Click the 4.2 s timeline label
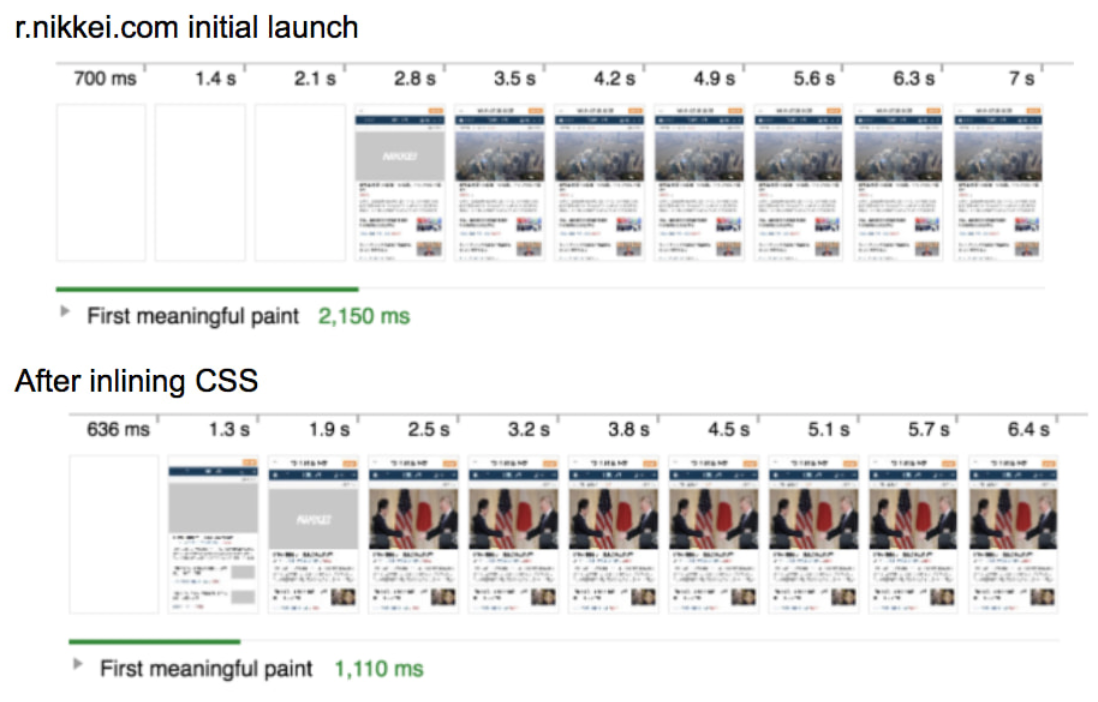The image size is (1098, 702). 614,78
